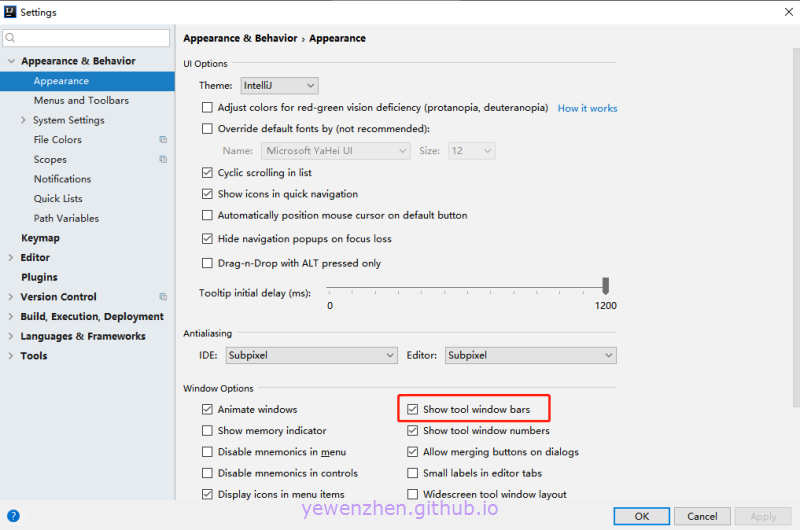The width and height of the screenshot is (800, 530).
Task: Click the help question mark icon
Action: [14, 517]
